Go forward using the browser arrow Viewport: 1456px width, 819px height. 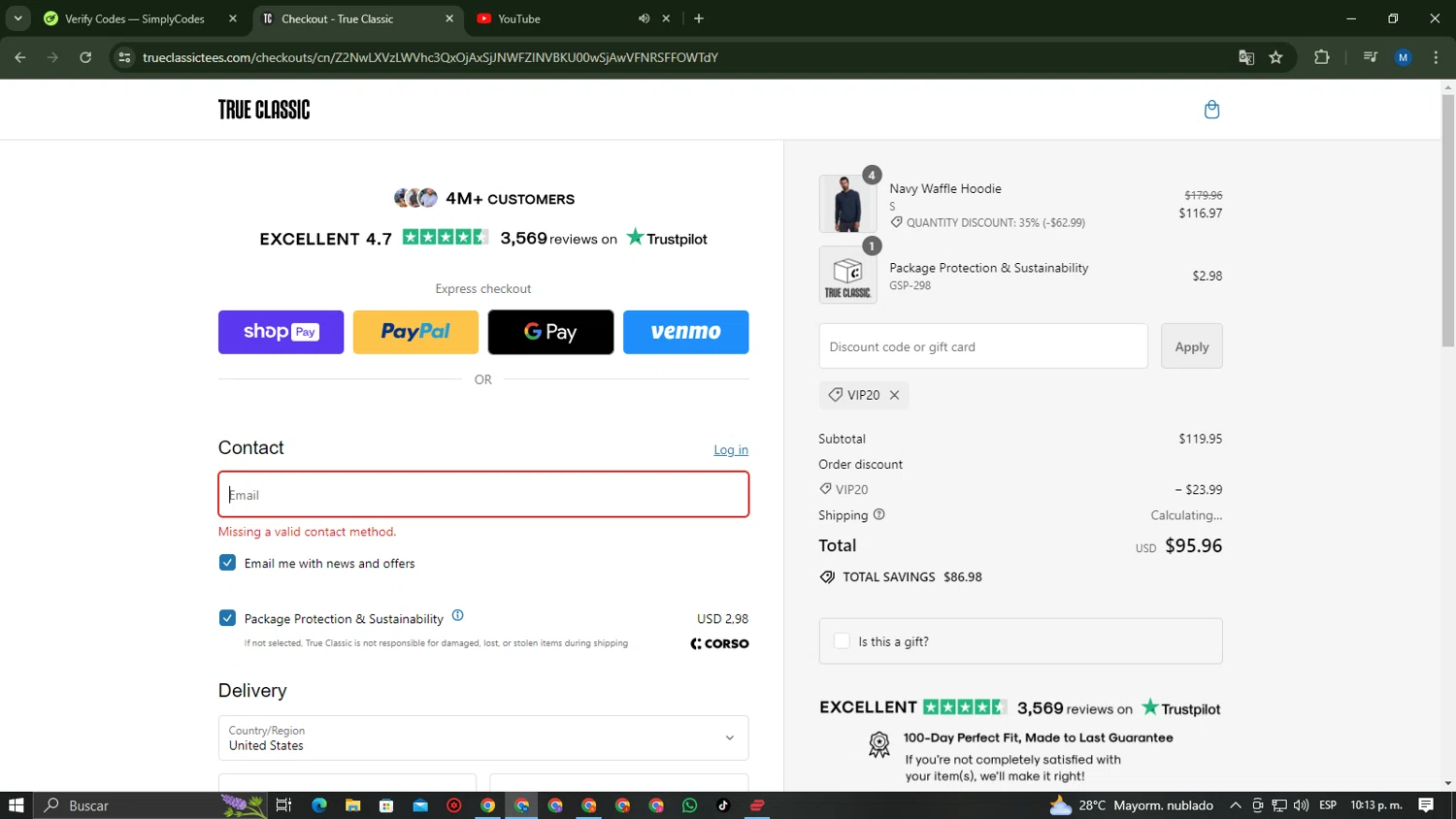point(52,57)
